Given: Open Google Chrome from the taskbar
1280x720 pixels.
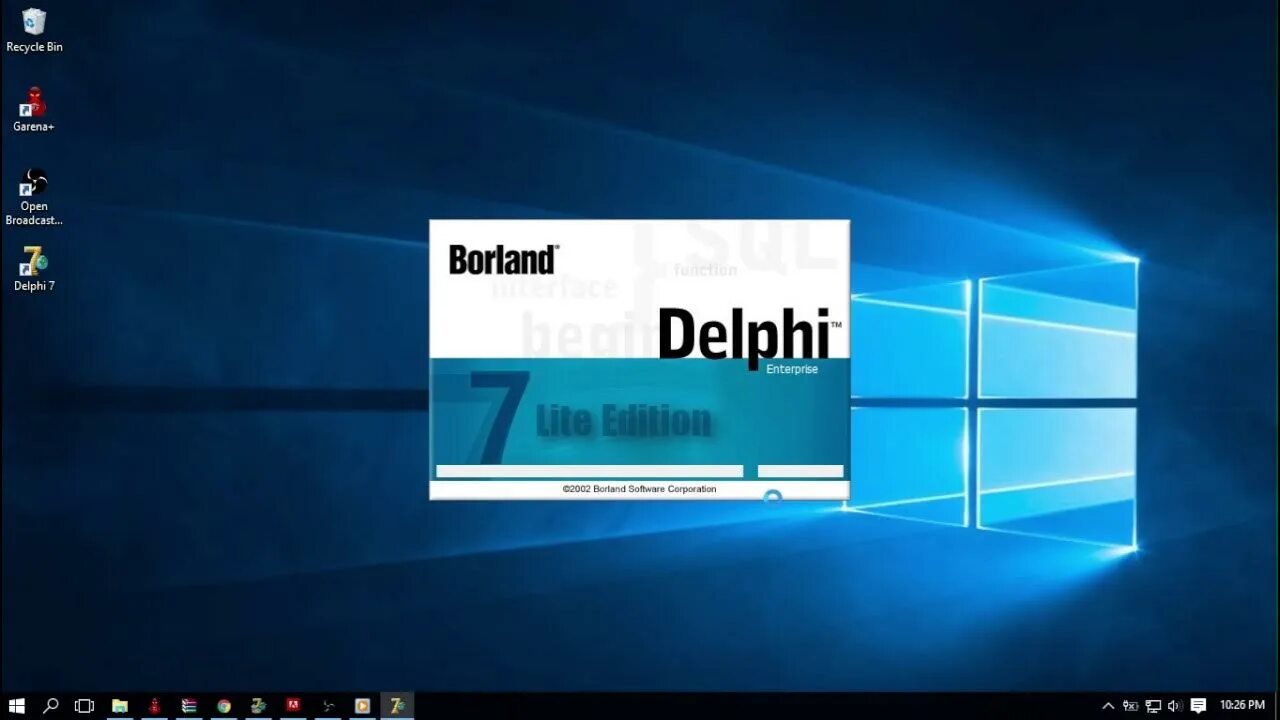Looking at the screenshot, I should coord(224,706).
